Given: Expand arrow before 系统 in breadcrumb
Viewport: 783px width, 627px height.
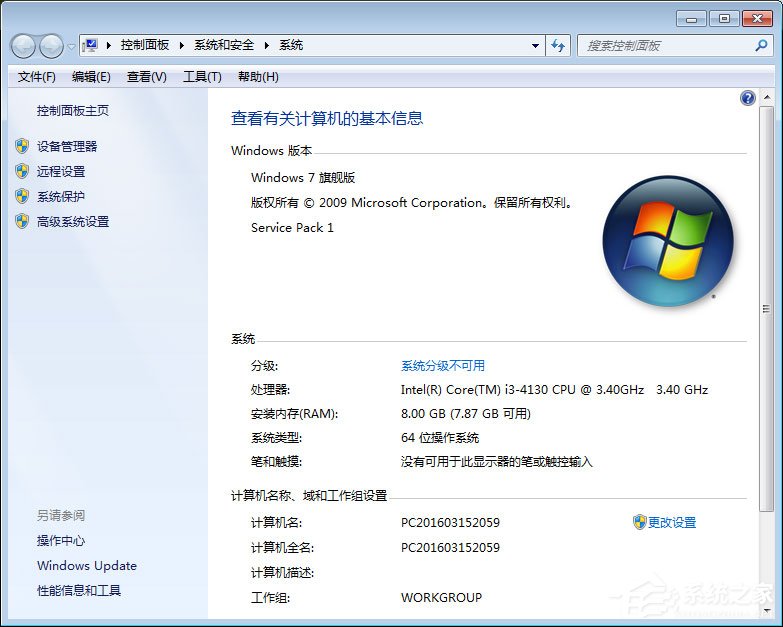Looking at the screenshot, I should [x=267, y=45].
